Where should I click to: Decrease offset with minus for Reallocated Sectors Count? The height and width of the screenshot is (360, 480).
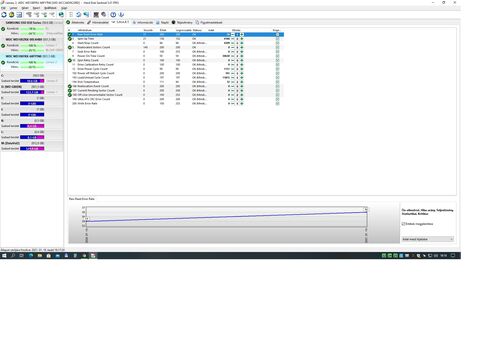click(x=233, y=47)
